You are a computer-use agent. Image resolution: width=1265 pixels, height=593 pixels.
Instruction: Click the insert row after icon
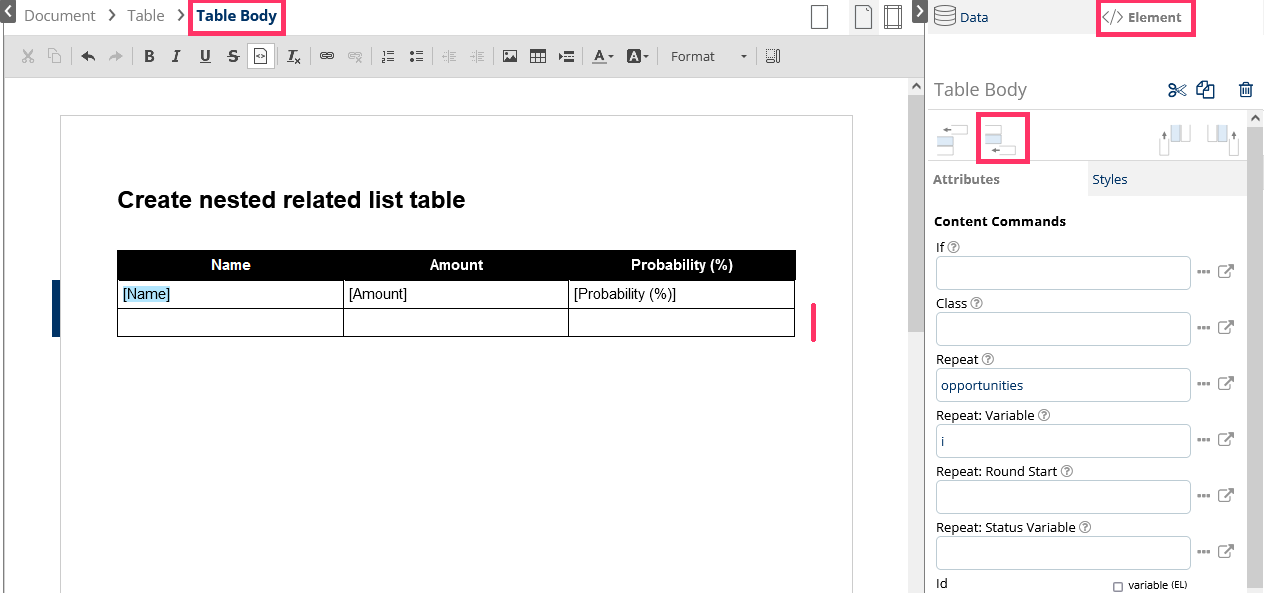click(1000, 138)
